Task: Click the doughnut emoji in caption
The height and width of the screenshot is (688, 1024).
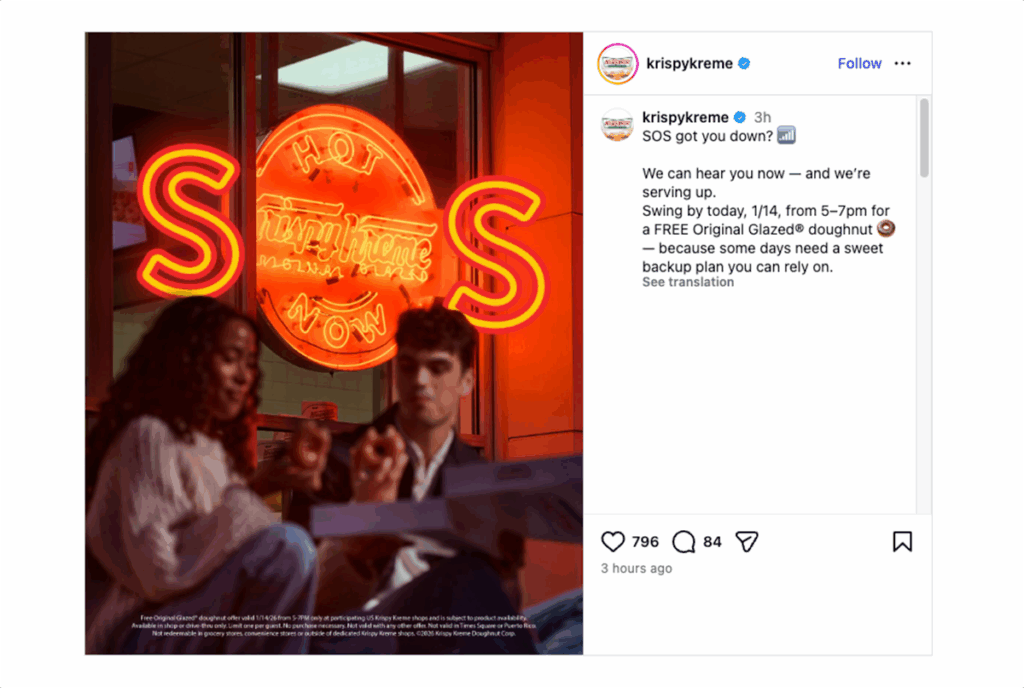Action: 886,229
